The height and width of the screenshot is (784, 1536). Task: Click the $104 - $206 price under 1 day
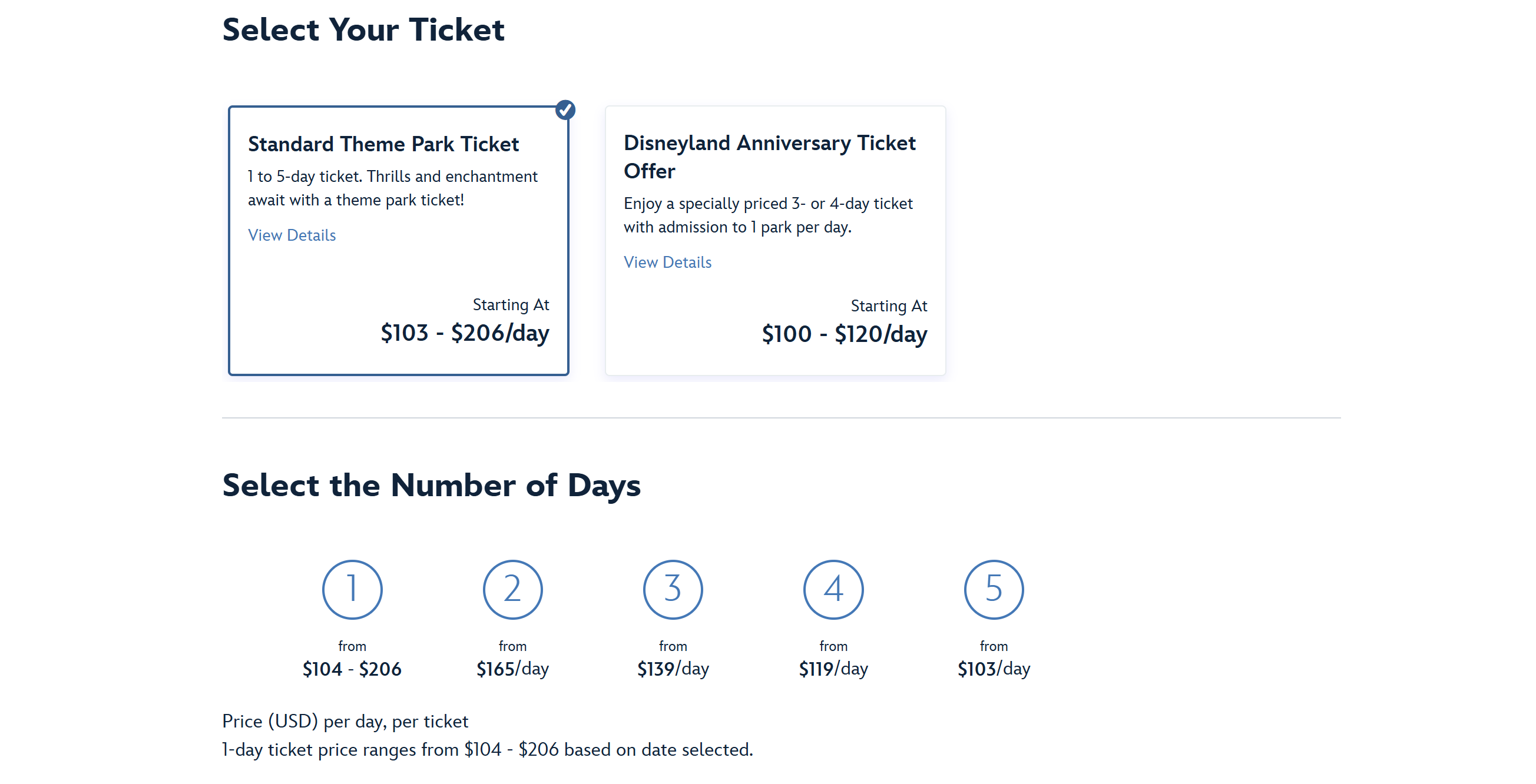coord(352,669)
